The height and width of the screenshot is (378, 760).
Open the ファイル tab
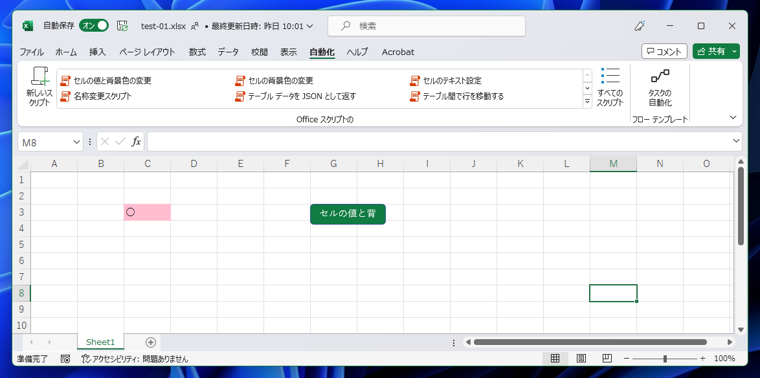[32, 52]
